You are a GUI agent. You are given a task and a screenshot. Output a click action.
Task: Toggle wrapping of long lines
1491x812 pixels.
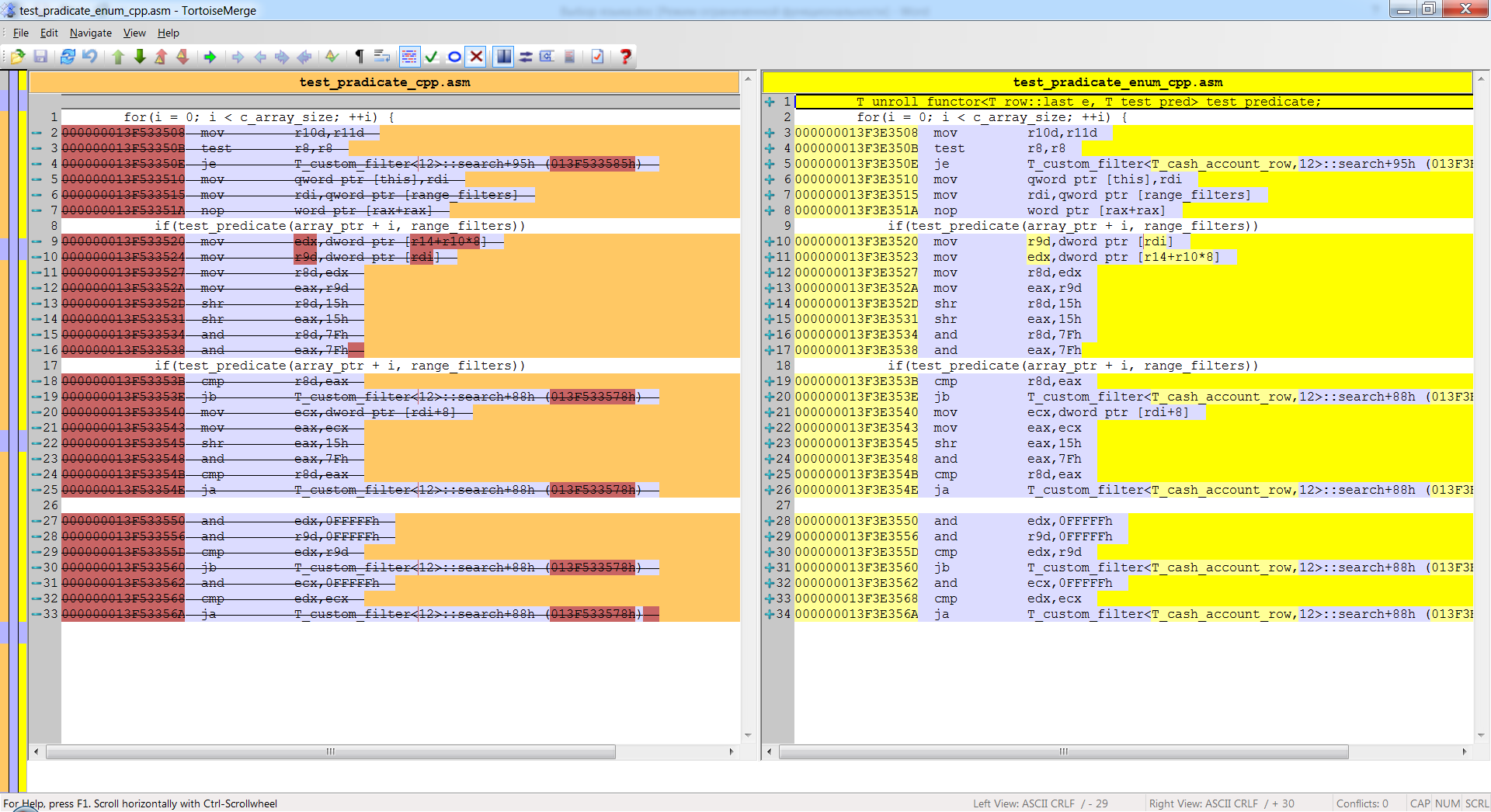click(x=381, y=56)
